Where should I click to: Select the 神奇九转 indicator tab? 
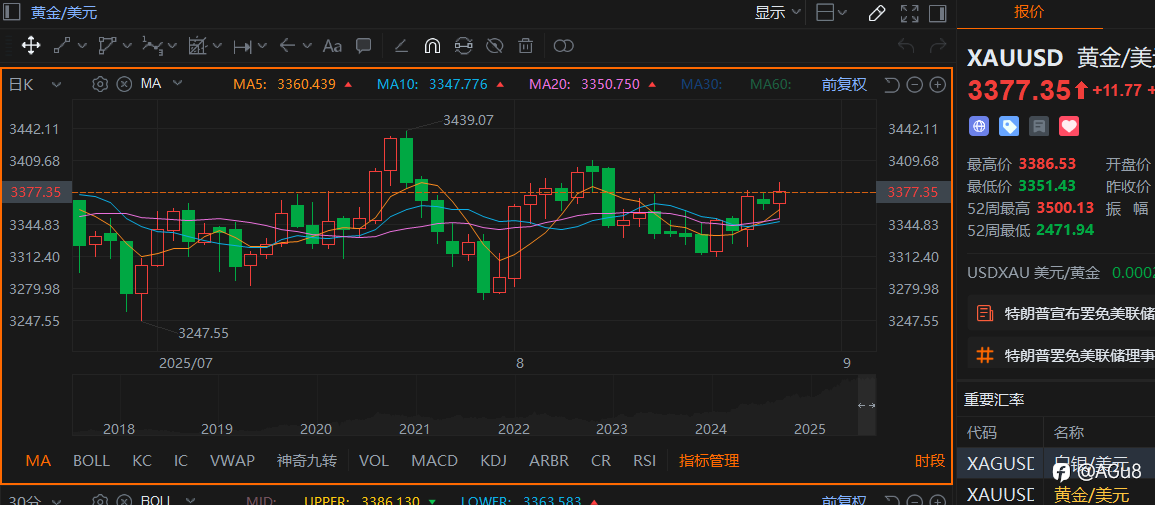pyautogui.click(x=306, y=461)
